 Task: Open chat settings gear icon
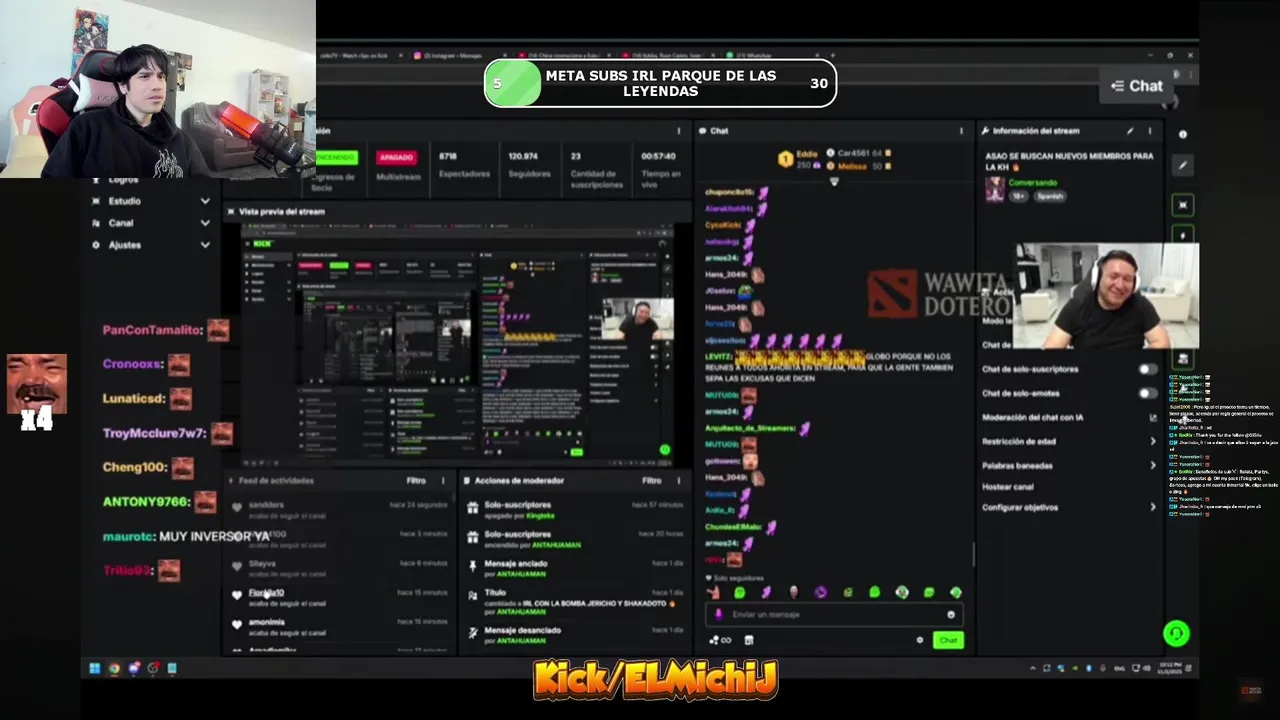click(x=920, y=640)
